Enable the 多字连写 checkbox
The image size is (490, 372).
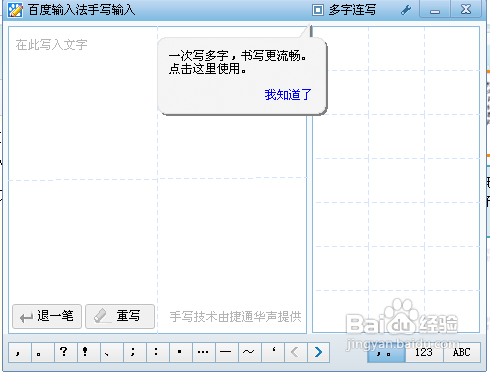coord(318,10)
